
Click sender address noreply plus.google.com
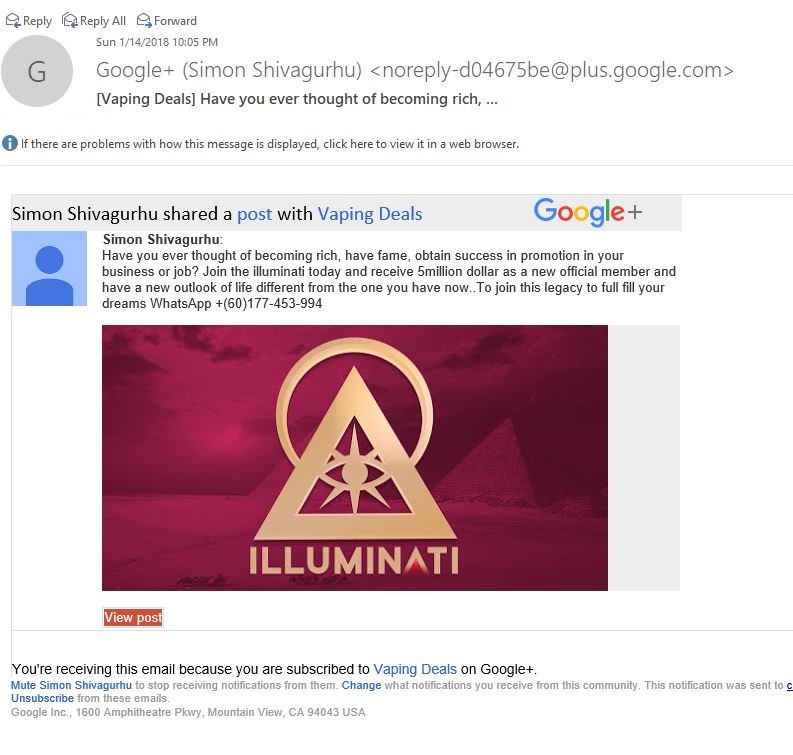(552, 70)
